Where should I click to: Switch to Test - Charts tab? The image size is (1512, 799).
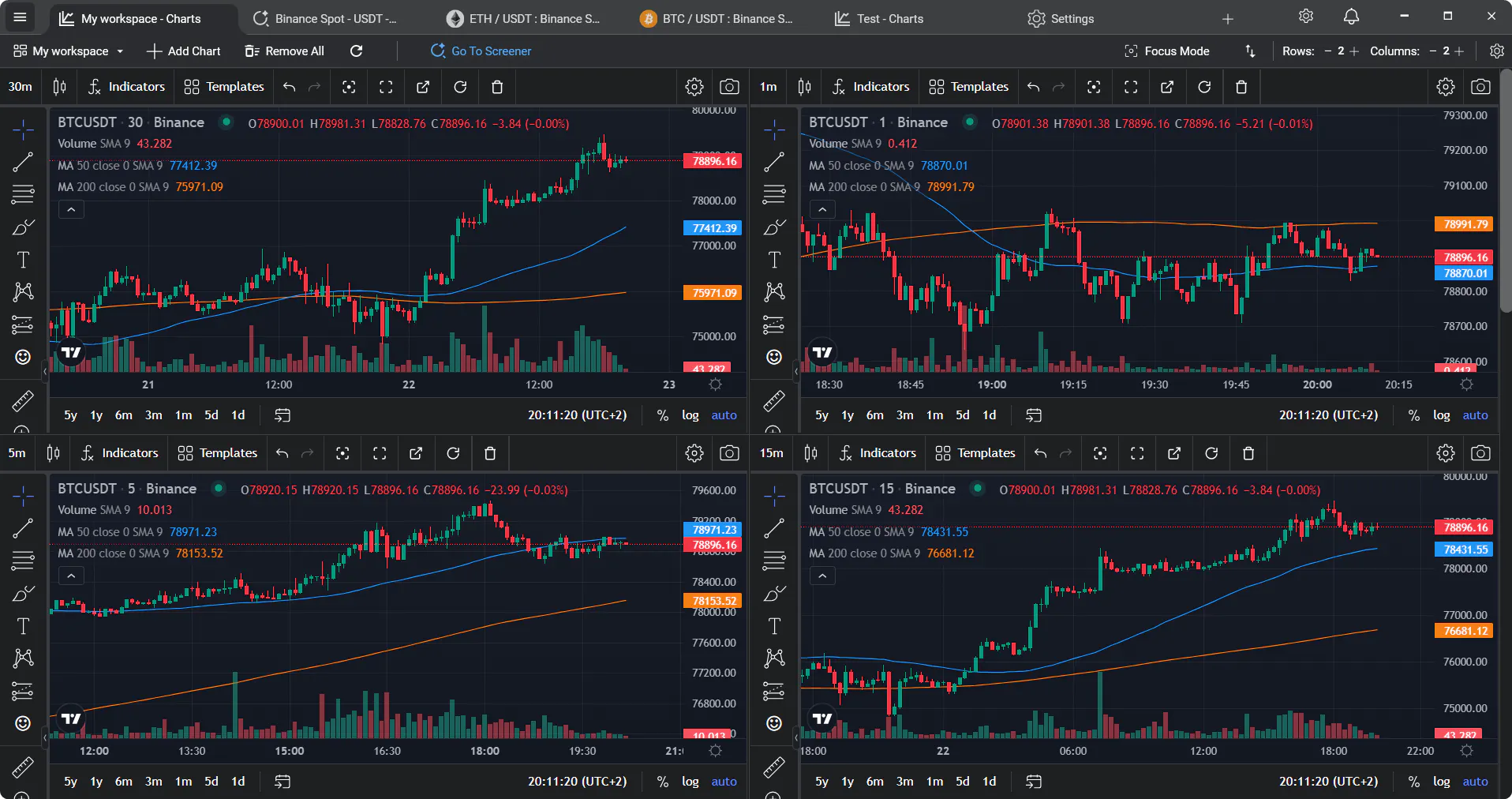(x=879, y=18)
